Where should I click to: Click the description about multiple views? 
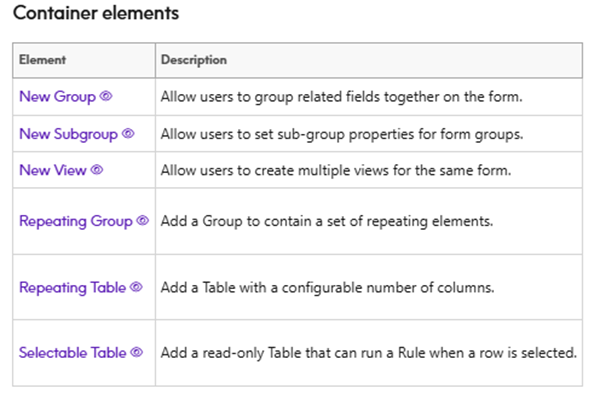[x=336, y=170]
